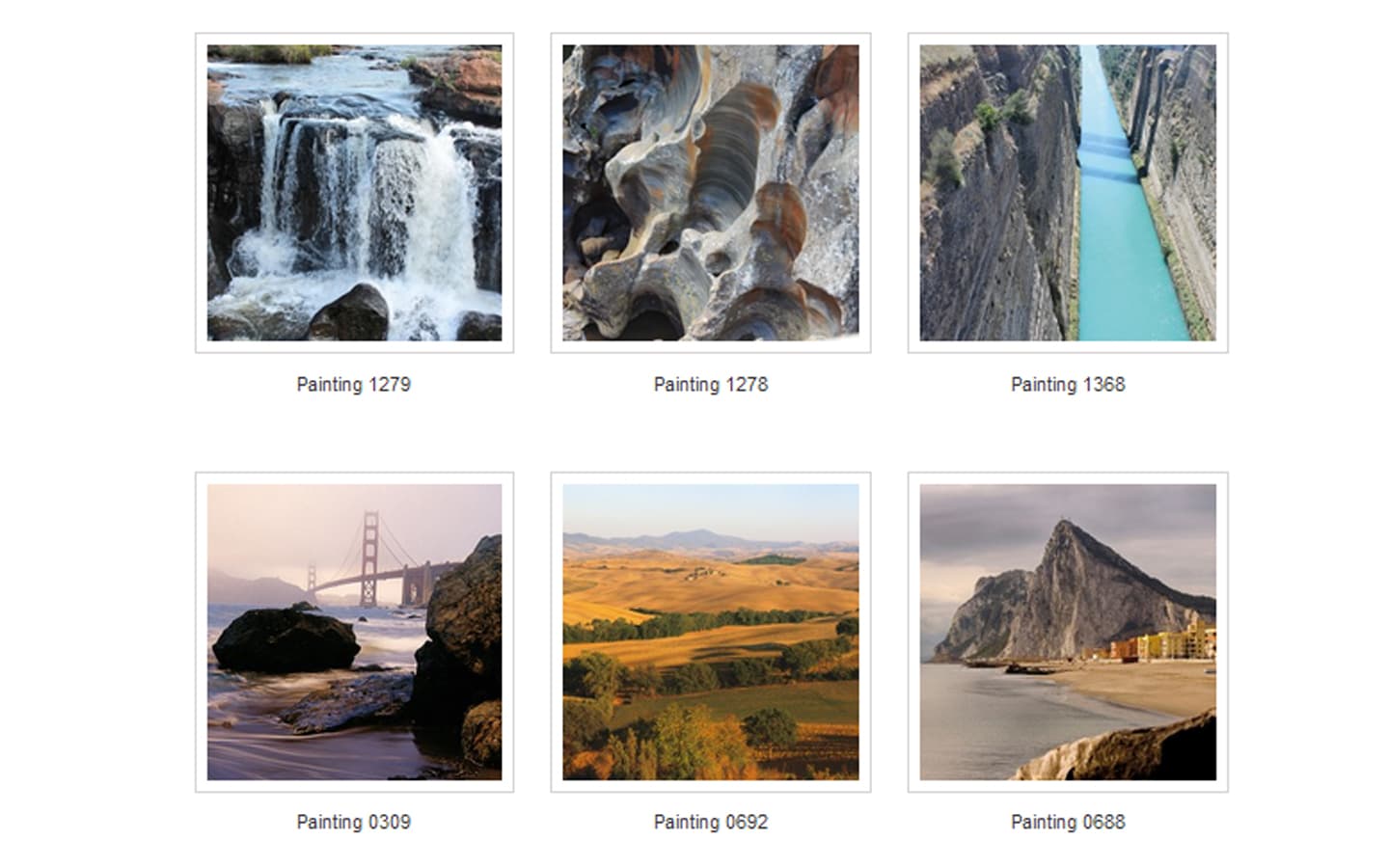Viewport: 1389px width, 868px height.
Task: Open the turquoise canal gorge thumbnail
Action: 1068,193
